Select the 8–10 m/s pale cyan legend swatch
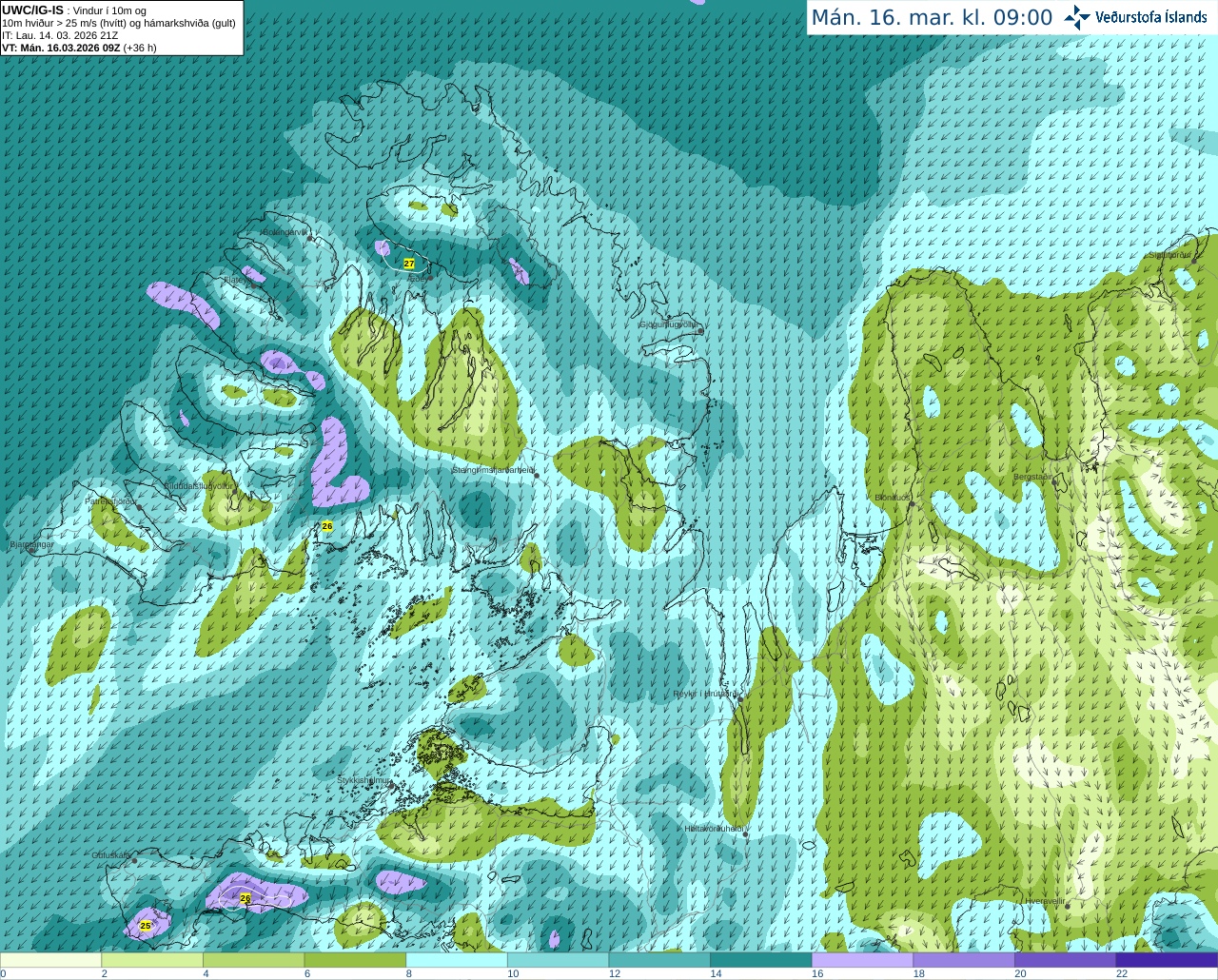Image resolution: width=1218 pixels, height=980 pixels. coord(457,960)
